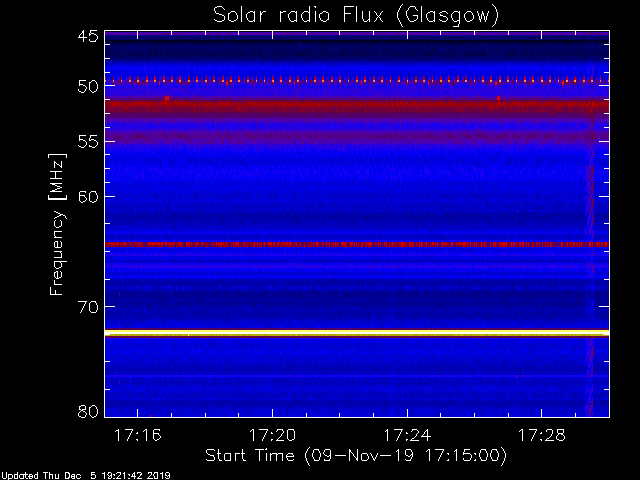The width and height of the screenshot is (640, 480).
Task: Click the thin red line near 64 MHz
Action: point(357,244)
